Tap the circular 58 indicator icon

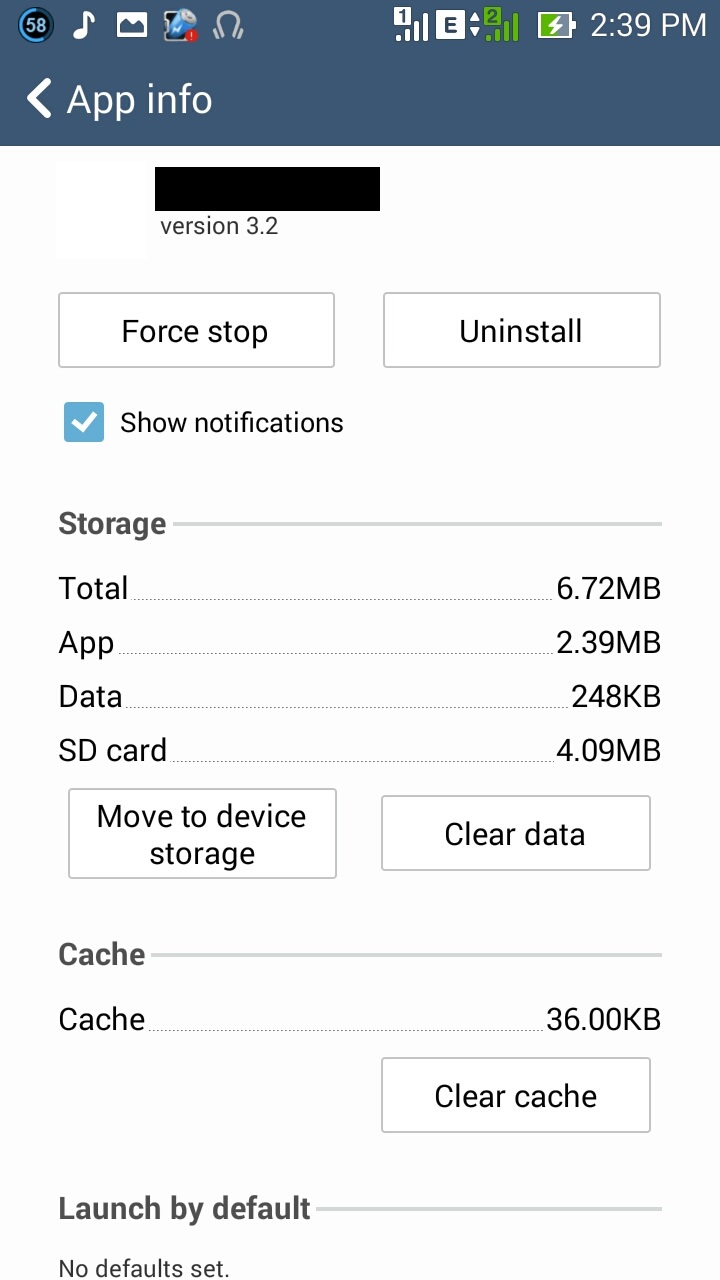tap(36, 25)
